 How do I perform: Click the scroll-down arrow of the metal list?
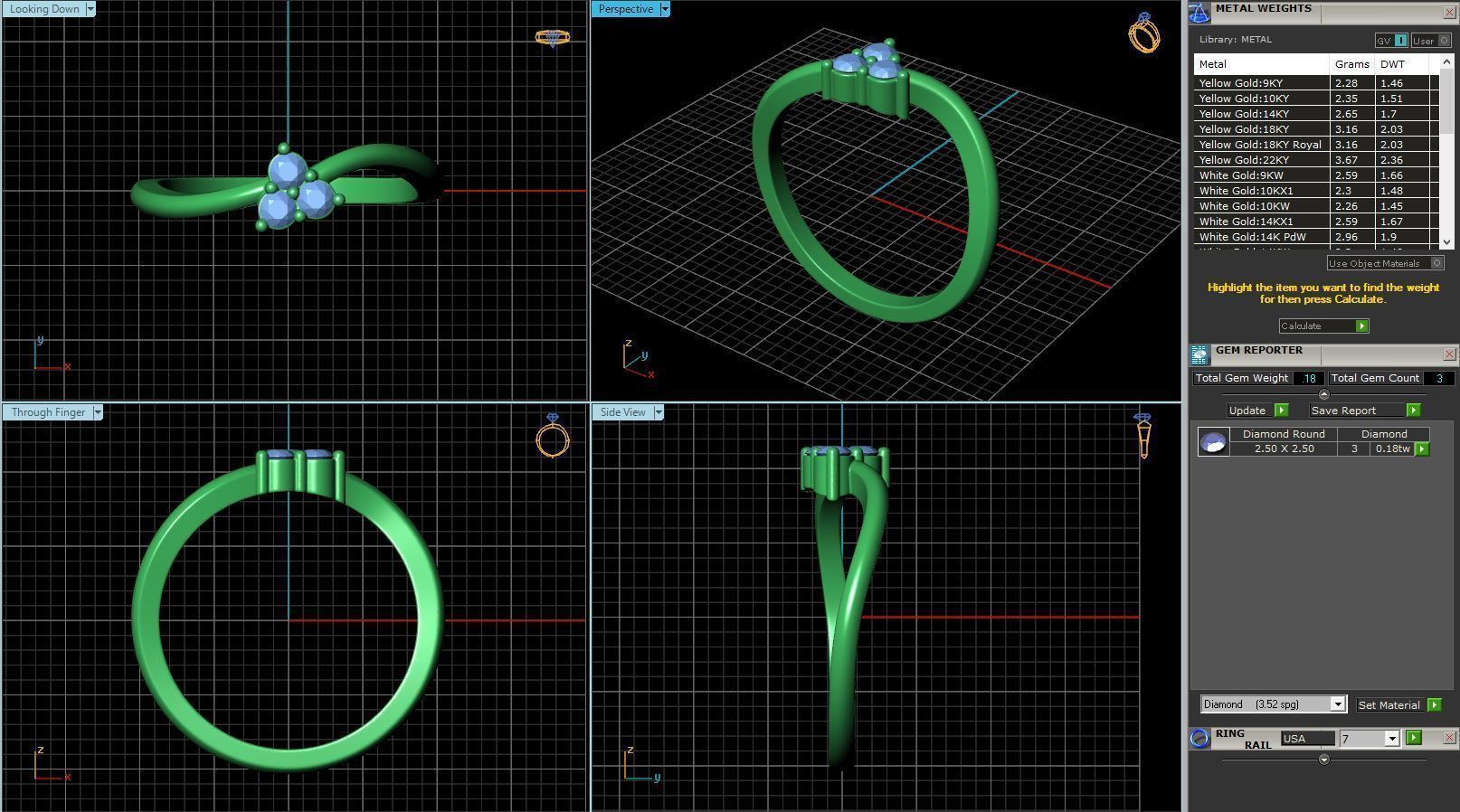[x=1446, y=241]
